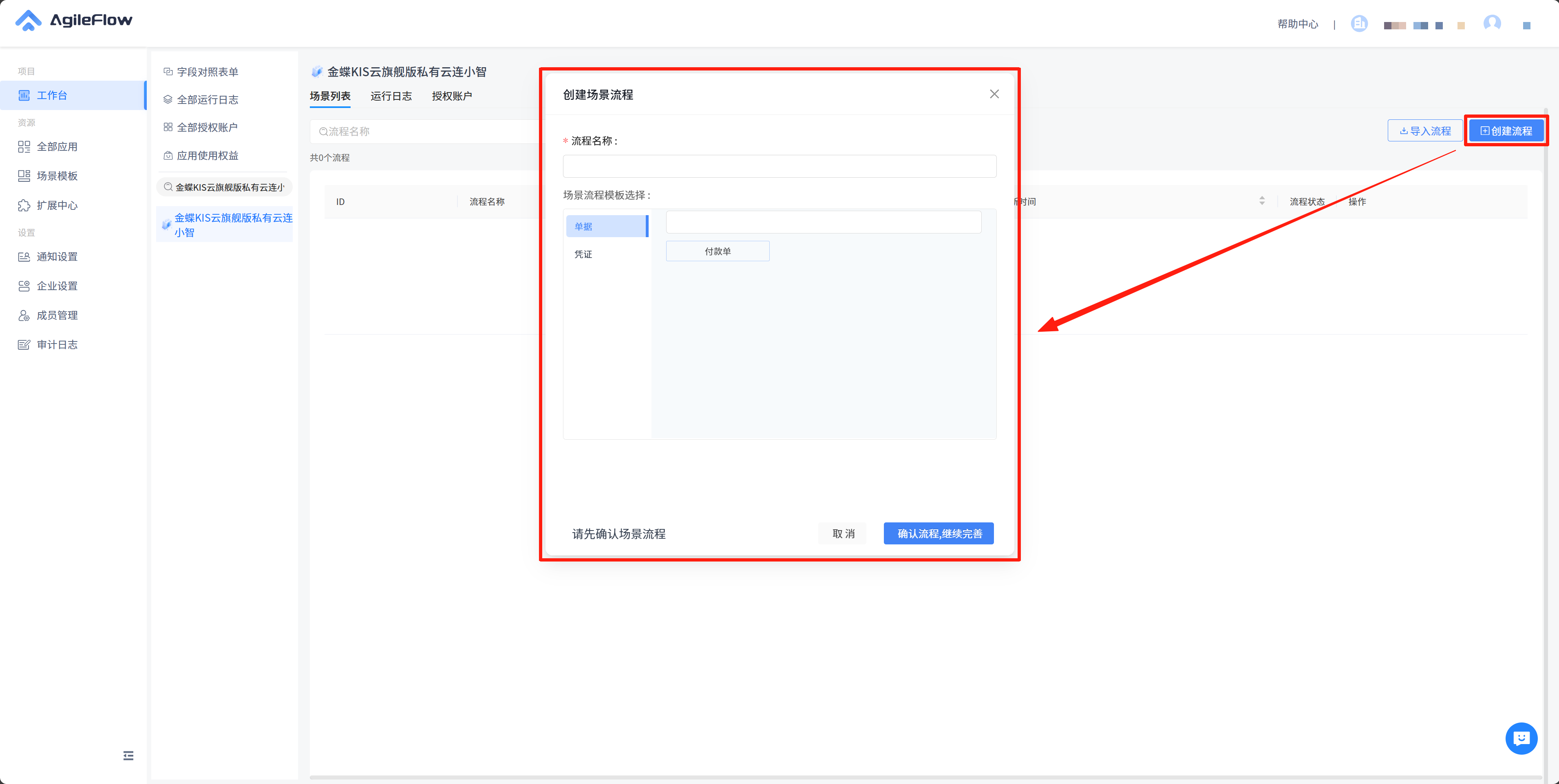Open the 工作台 workbench sidebar item
Viewport: 1559px width, 784px height.
(x=52, y=95)
